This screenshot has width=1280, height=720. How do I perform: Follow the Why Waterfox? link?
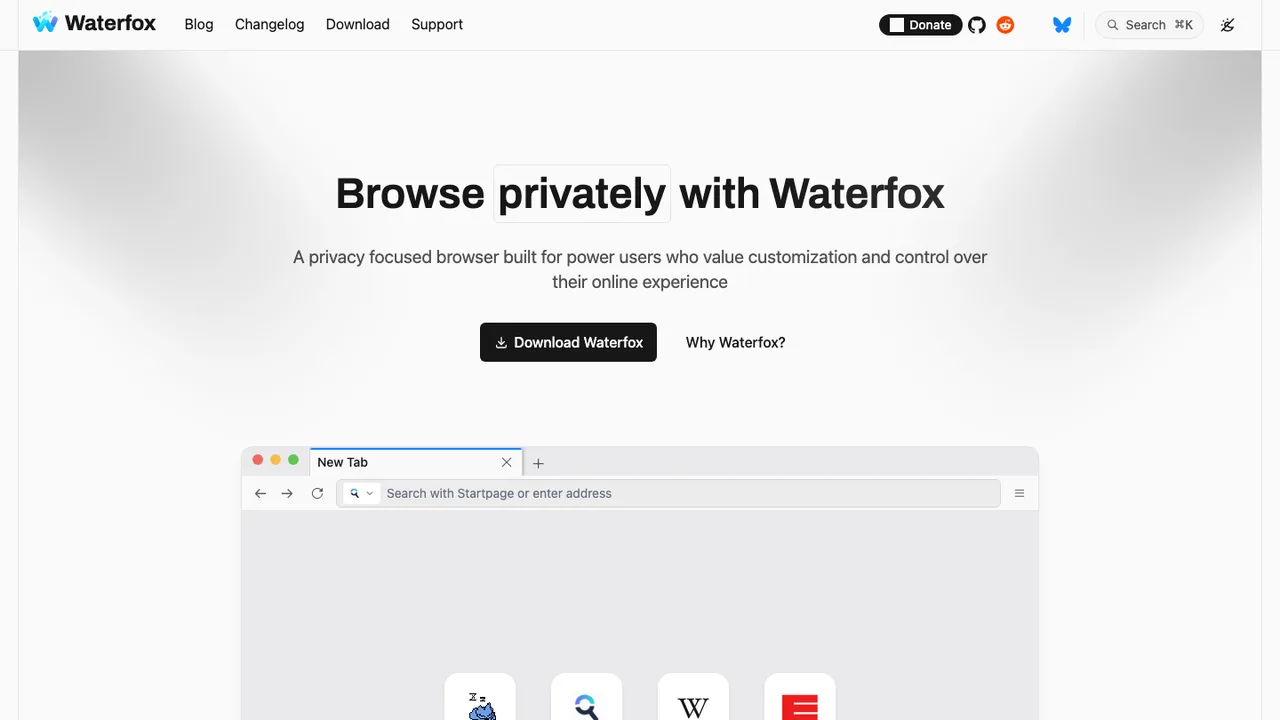click(x=735, y=342)
